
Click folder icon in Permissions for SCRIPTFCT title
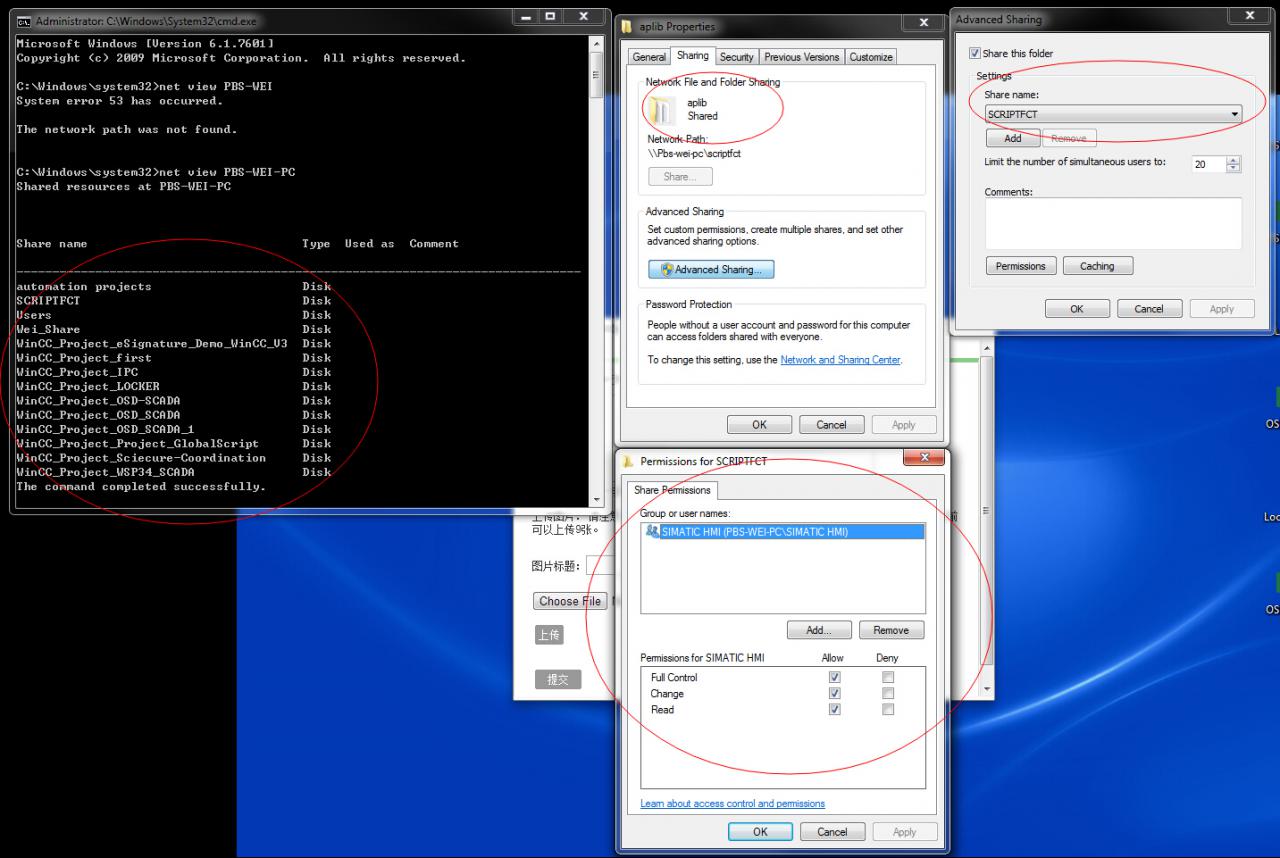[x=628, y=461]
